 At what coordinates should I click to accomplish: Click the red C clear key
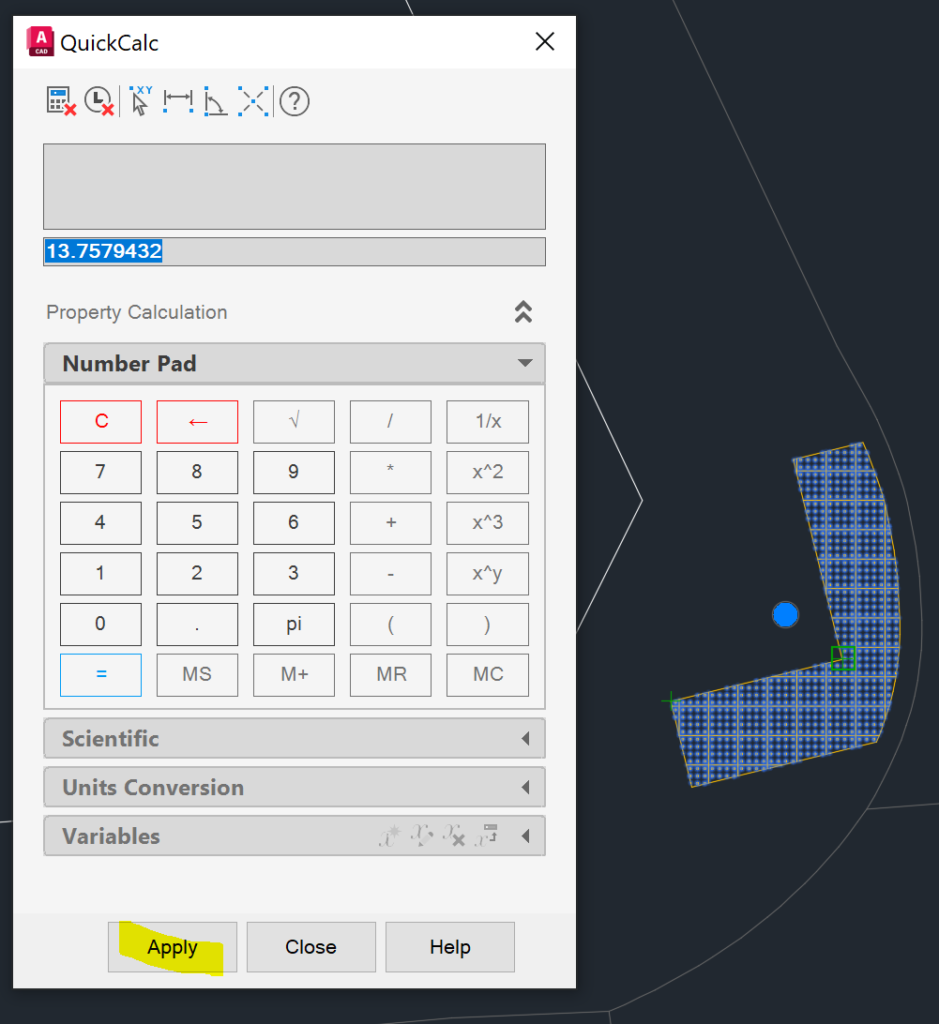101,422
